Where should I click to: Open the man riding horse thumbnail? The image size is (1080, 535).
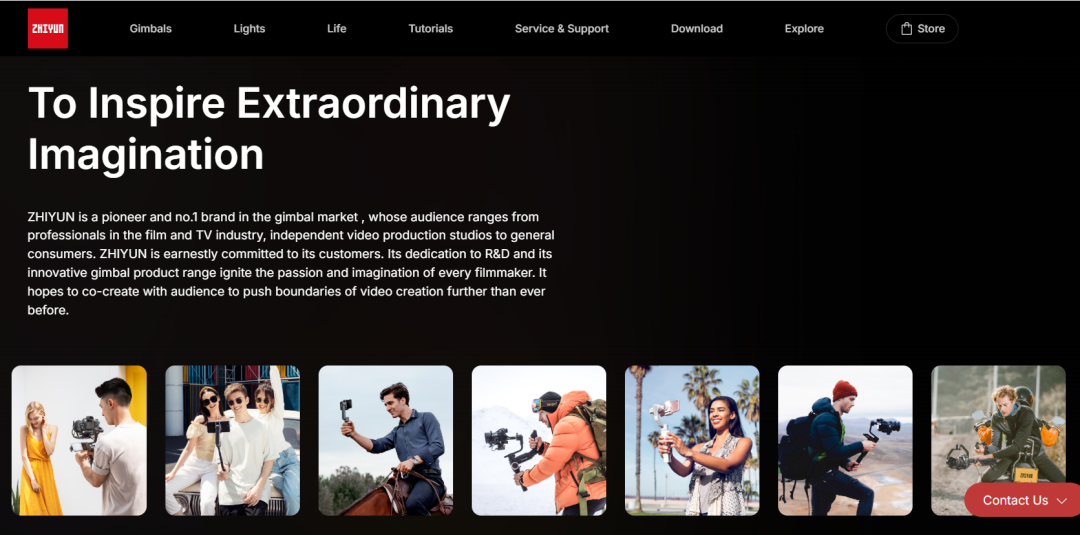coord(385,440)
